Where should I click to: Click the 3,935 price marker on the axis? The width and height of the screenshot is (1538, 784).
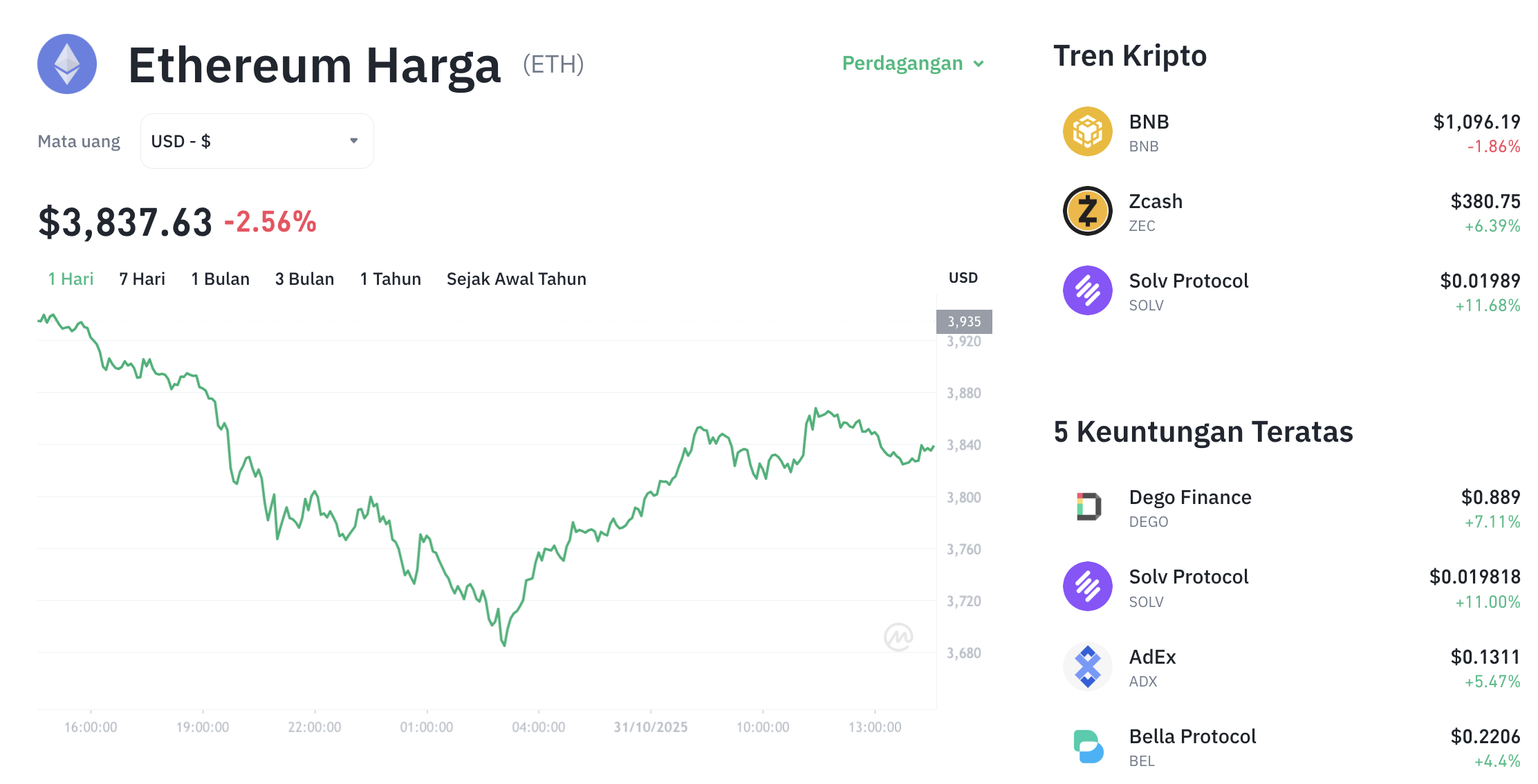pyautogui.click(x=964, y=321)
